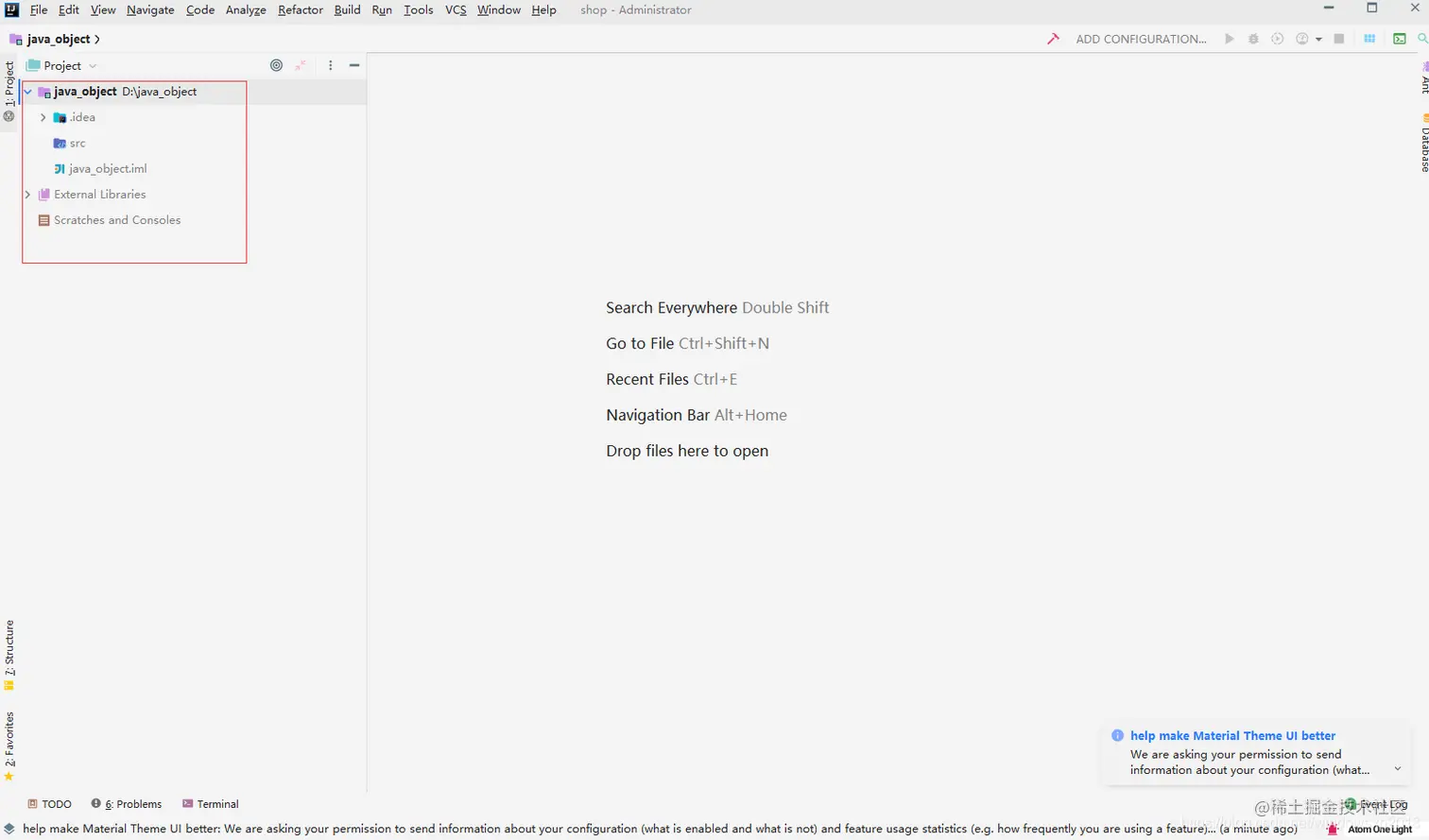This screenshot has width=1429, height=840.
Task: Open the File menu
Action: [39, 9]
